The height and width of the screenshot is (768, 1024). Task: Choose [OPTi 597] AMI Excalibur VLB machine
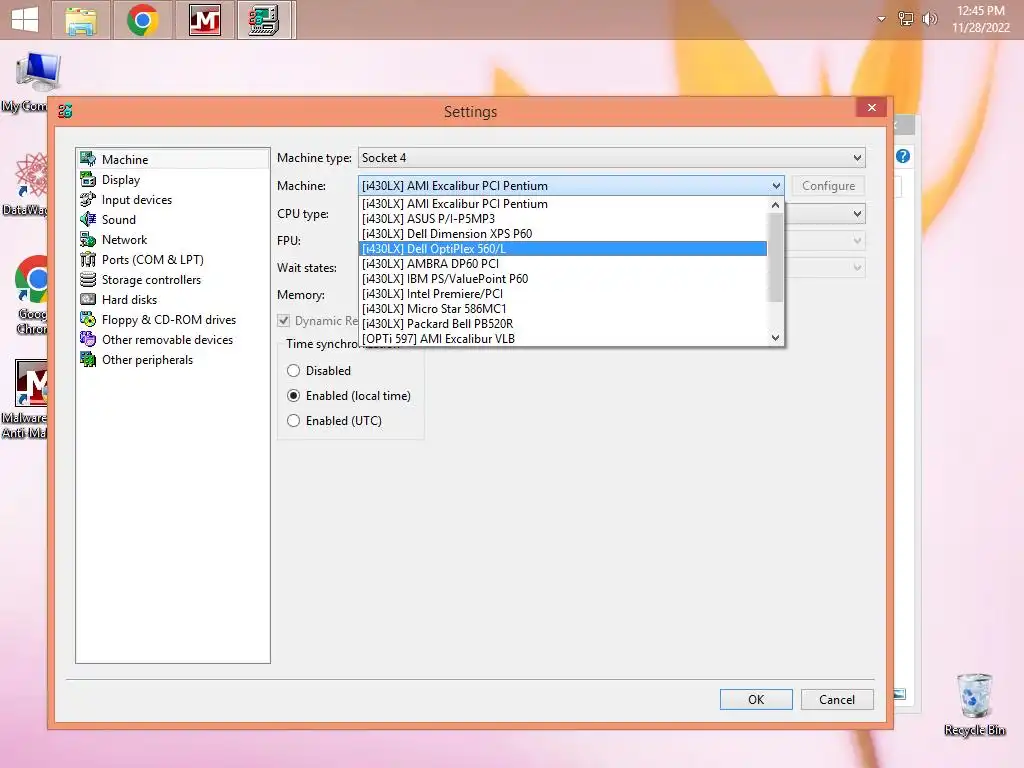(563, 339)
